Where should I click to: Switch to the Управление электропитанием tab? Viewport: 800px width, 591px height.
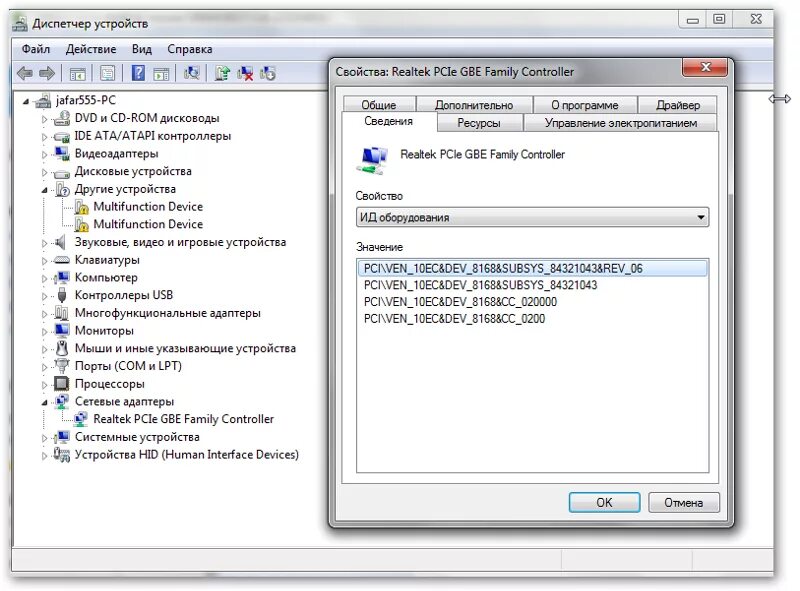tap(621, 123)
